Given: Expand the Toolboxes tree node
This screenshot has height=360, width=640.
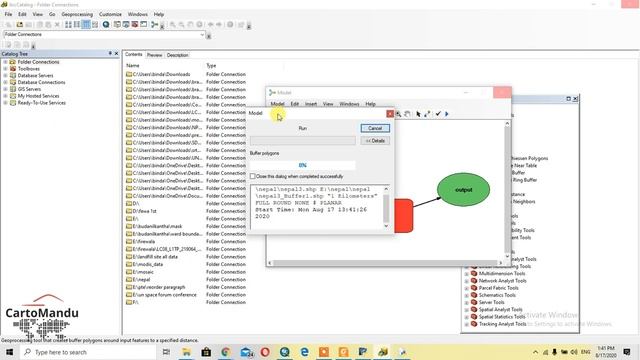Looking at the screenshot, I should tap(5, 69).
